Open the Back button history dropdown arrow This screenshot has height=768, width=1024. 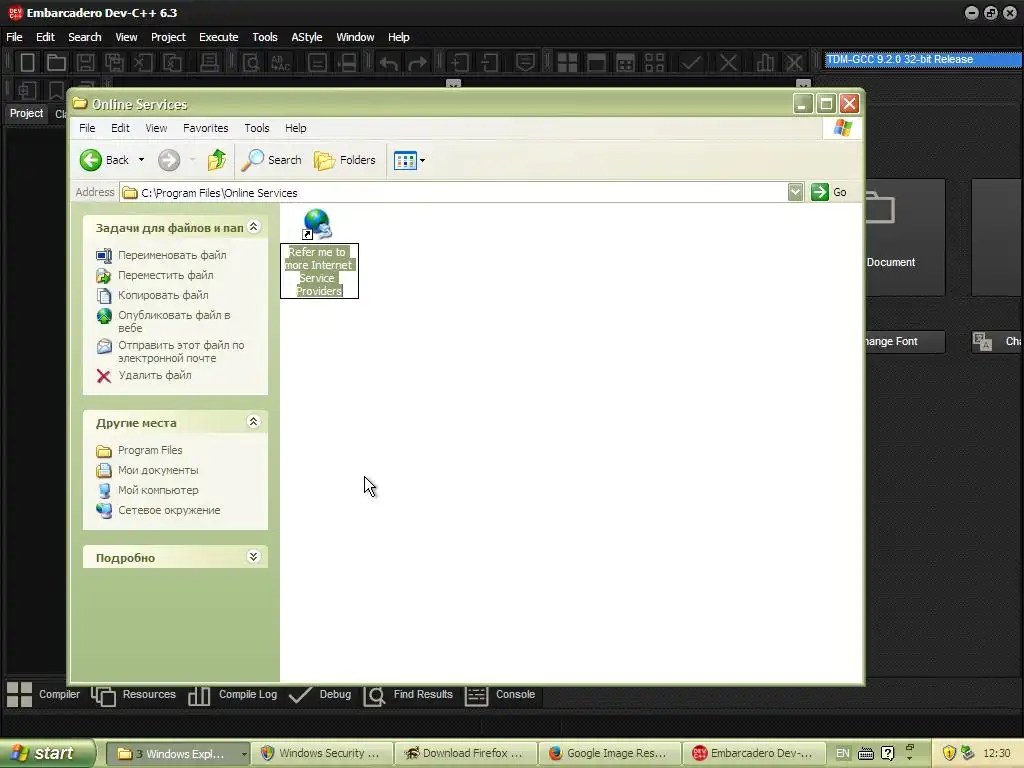tap(141, 160)
